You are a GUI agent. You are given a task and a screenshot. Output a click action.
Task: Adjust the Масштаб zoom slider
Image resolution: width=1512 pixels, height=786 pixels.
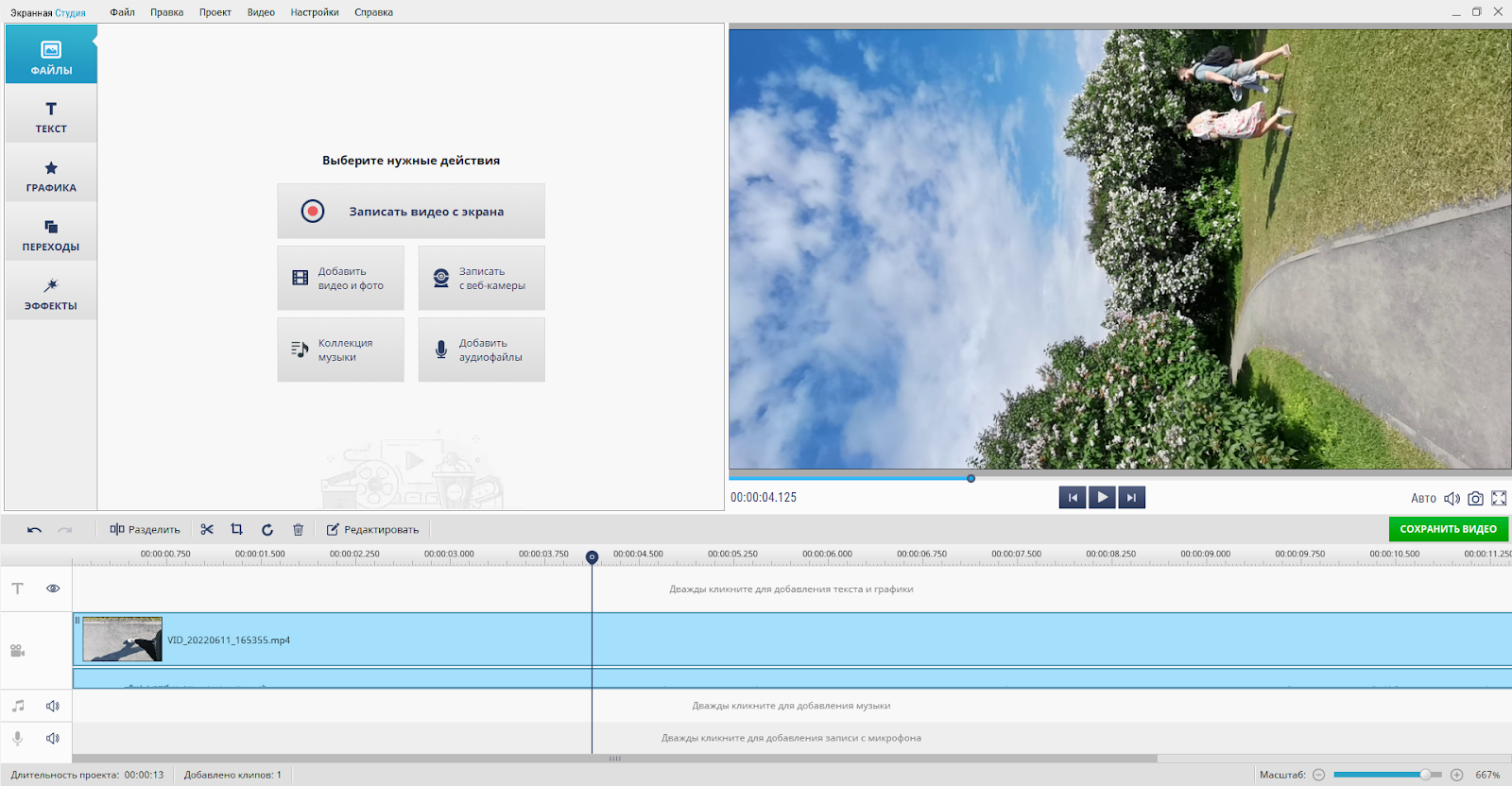1424,775
